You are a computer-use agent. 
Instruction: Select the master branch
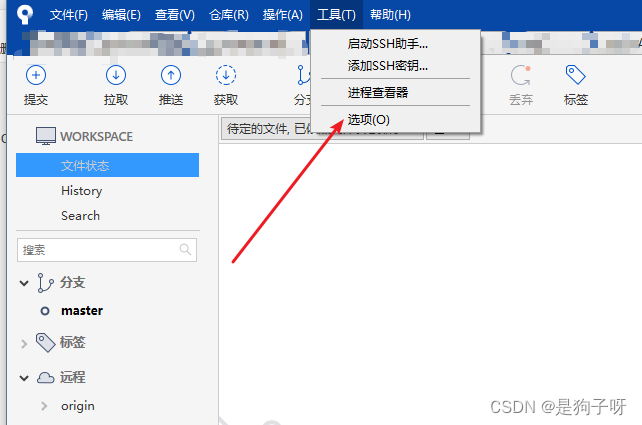[82, 311]
